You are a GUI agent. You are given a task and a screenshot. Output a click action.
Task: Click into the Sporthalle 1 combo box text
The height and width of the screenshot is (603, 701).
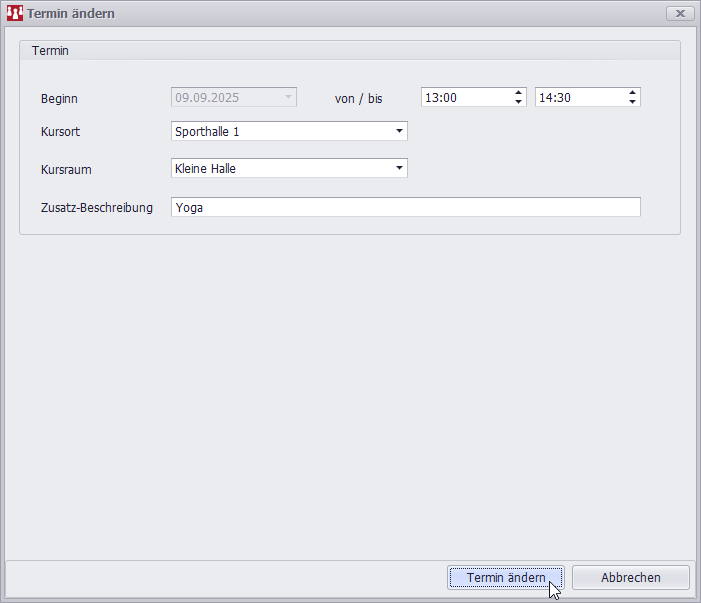click(280, 131)
